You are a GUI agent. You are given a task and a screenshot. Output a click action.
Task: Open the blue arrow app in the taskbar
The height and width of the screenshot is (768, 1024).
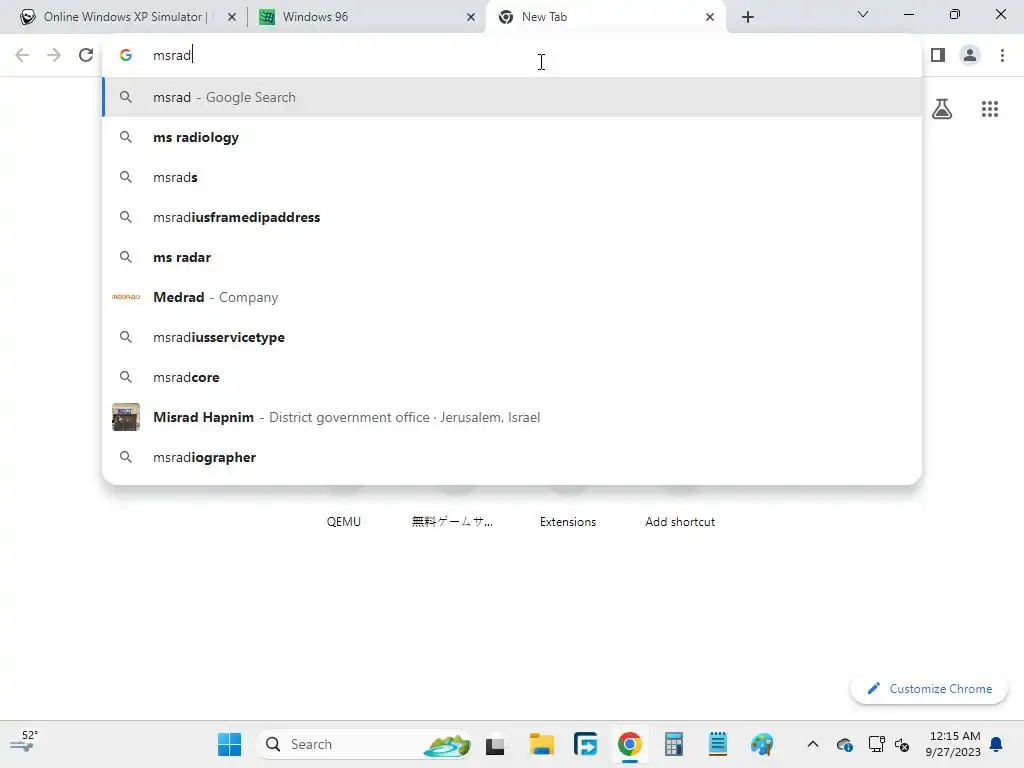coord(586,744)
